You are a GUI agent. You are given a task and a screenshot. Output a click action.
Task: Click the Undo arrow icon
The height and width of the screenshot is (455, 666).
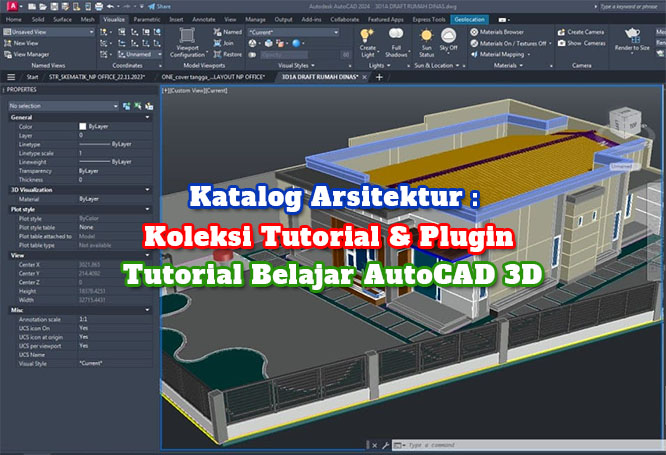(x=110, y=6)
